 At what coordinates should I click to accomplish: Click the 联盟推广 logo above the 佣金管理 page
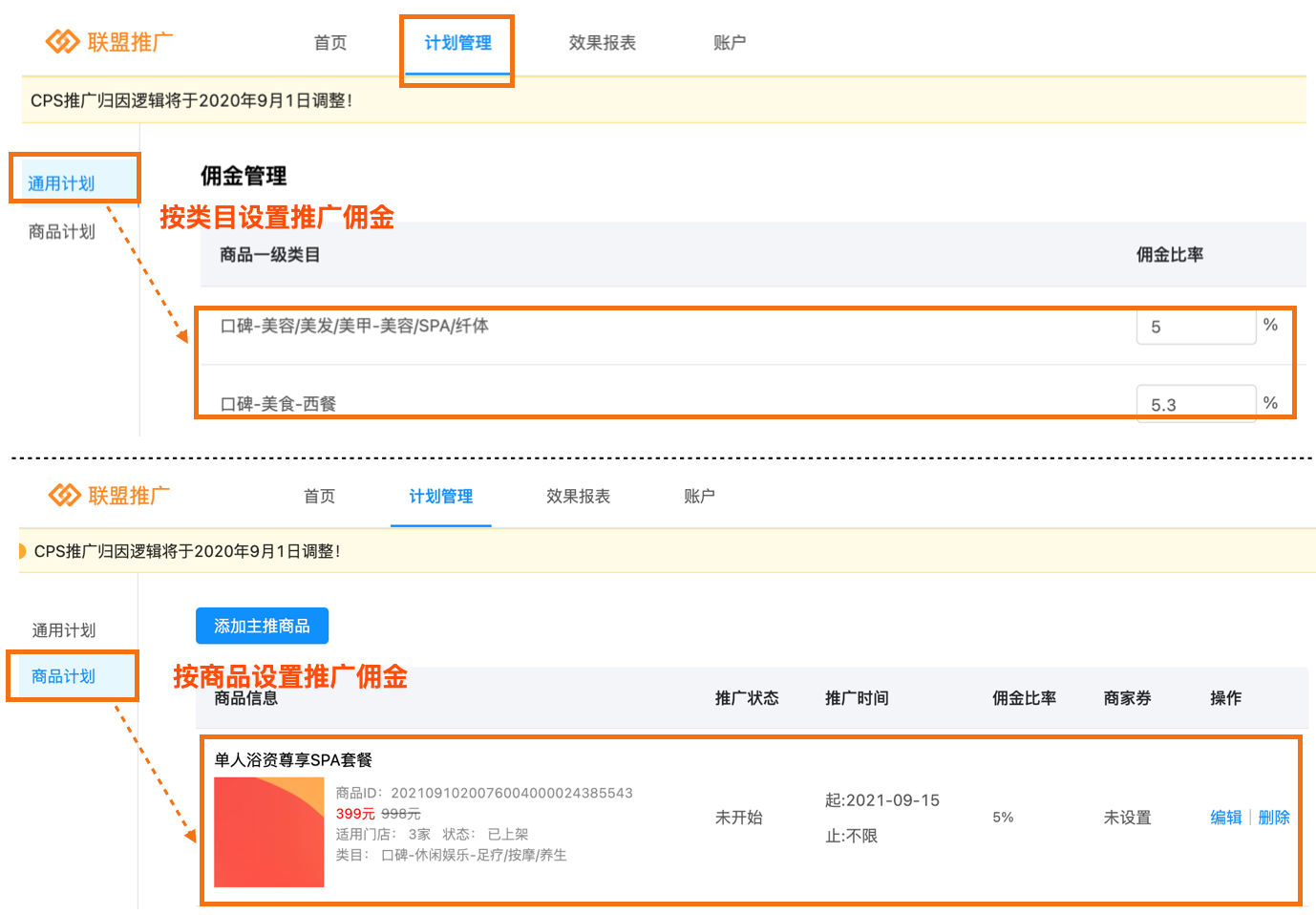[109, 42]
